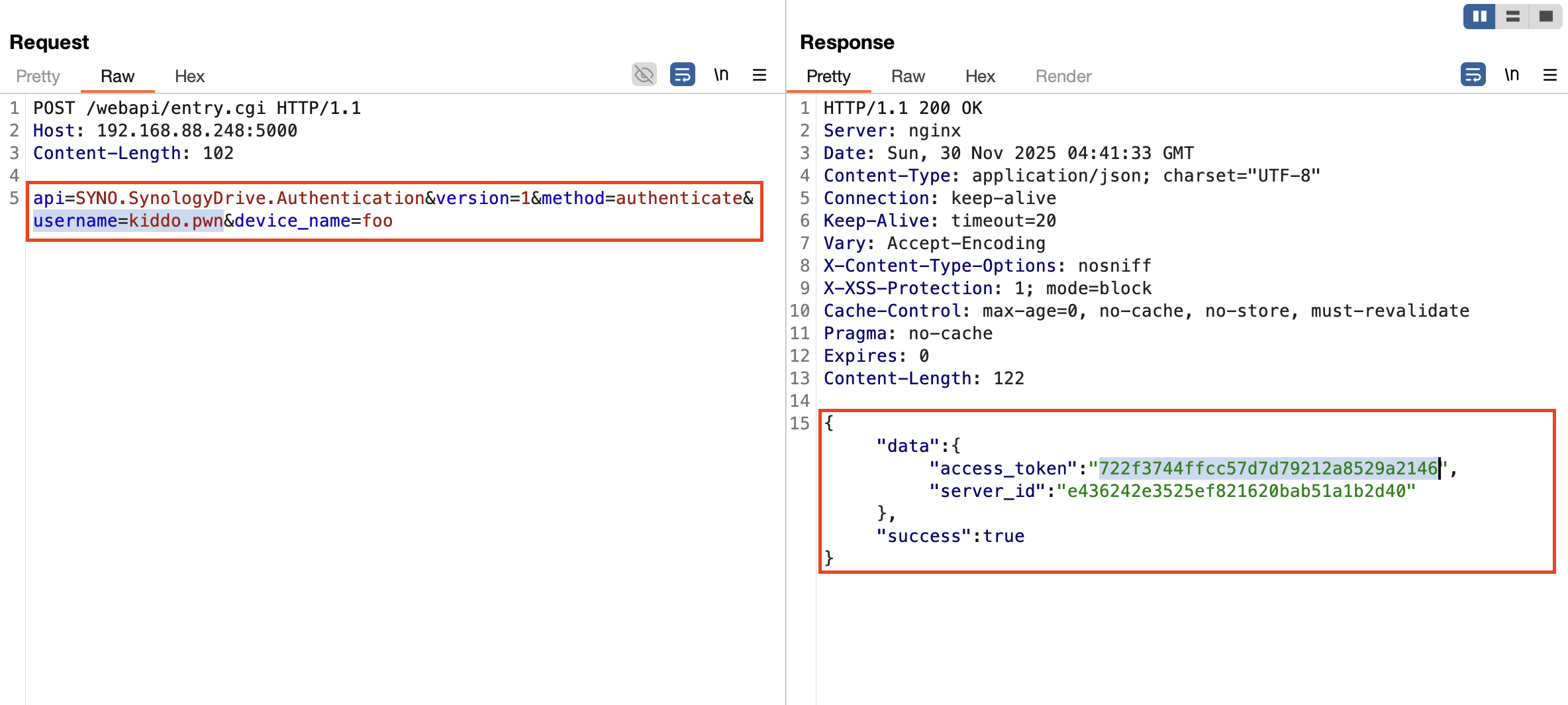Open the Raw tab in Response
Viewport: 1568px width, 705px height.
pos(908,76)
